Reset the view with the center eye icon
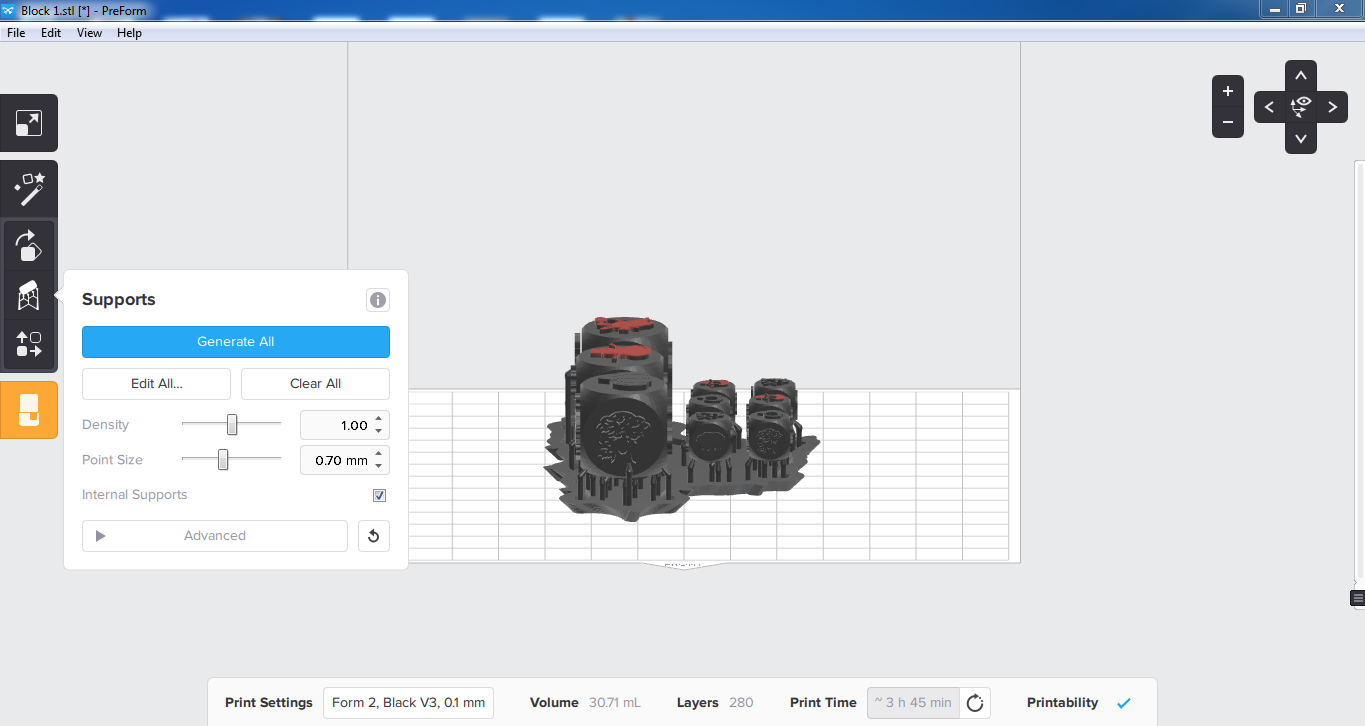 coord(1301,107)
